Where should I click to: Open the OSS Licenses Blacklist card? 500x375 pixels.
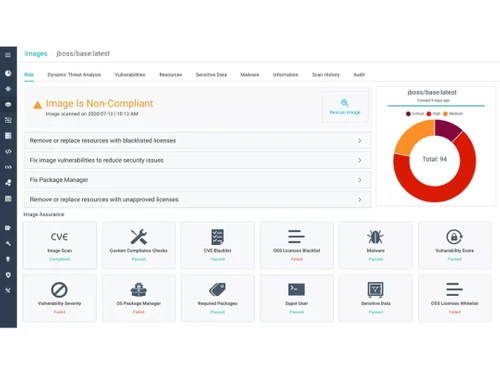tap(297, 245)
